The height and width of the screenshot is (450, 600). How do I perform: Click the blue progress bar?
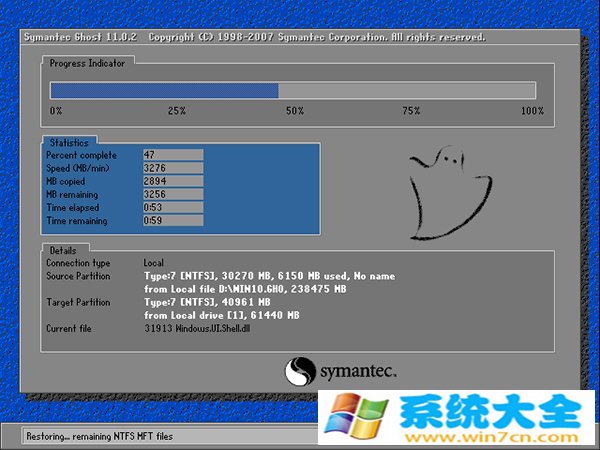(x=165, y=91)
